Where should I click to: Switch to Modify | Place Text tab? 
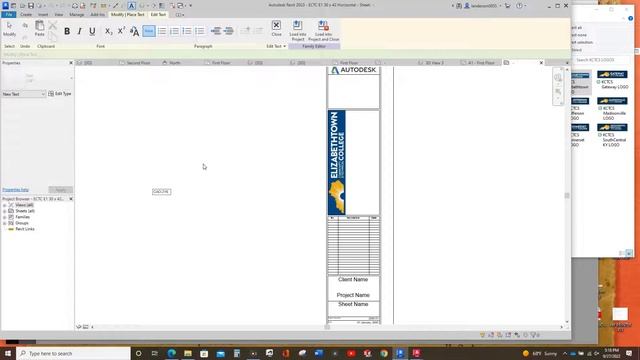tap(128, 14)
